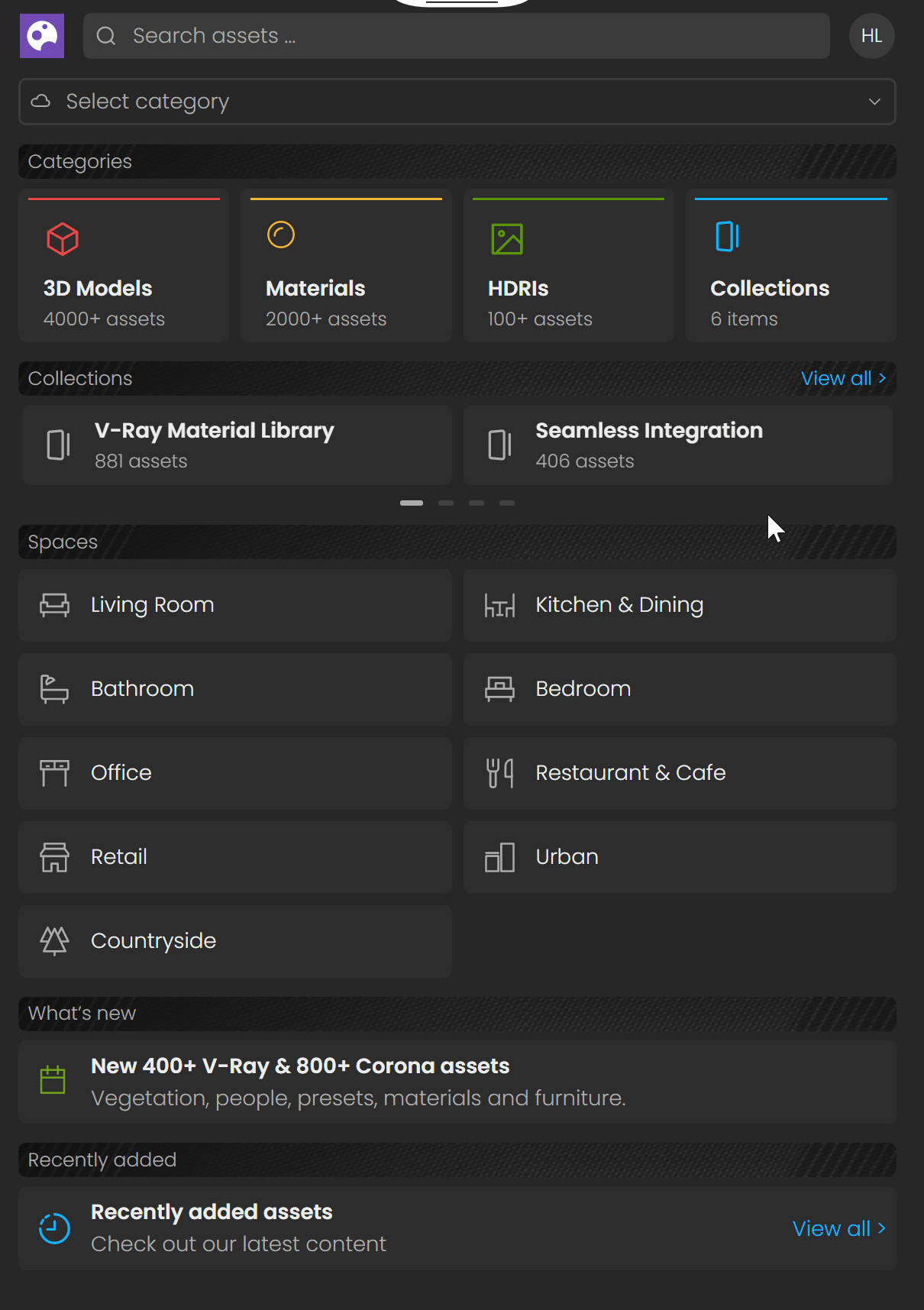Open HDRIs image icon category

pyautogui.click(x=507, y=239)
